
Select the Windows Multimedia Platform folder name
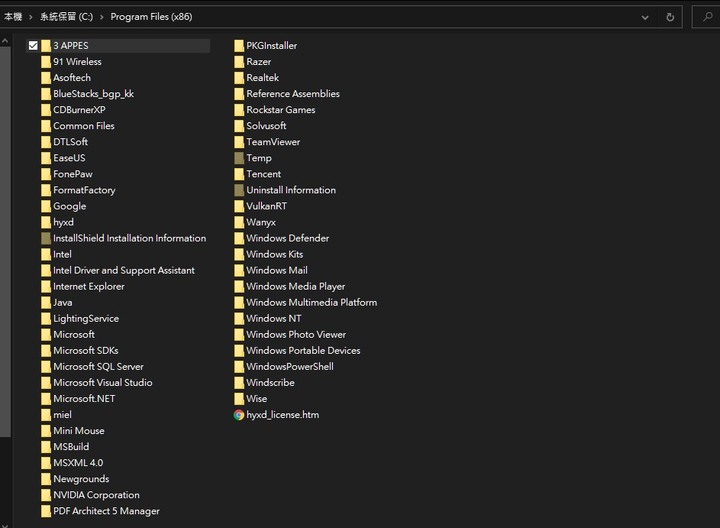312,303
